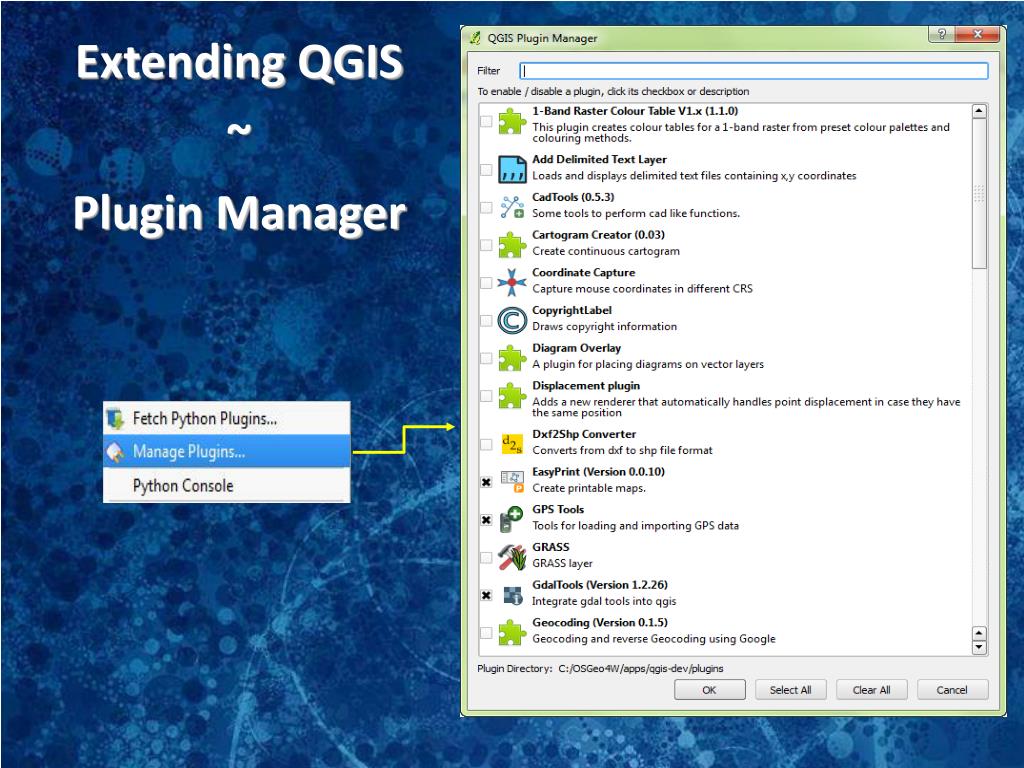
Task: Close the QGIS Plugin Manager window
Action: (977, 35)
